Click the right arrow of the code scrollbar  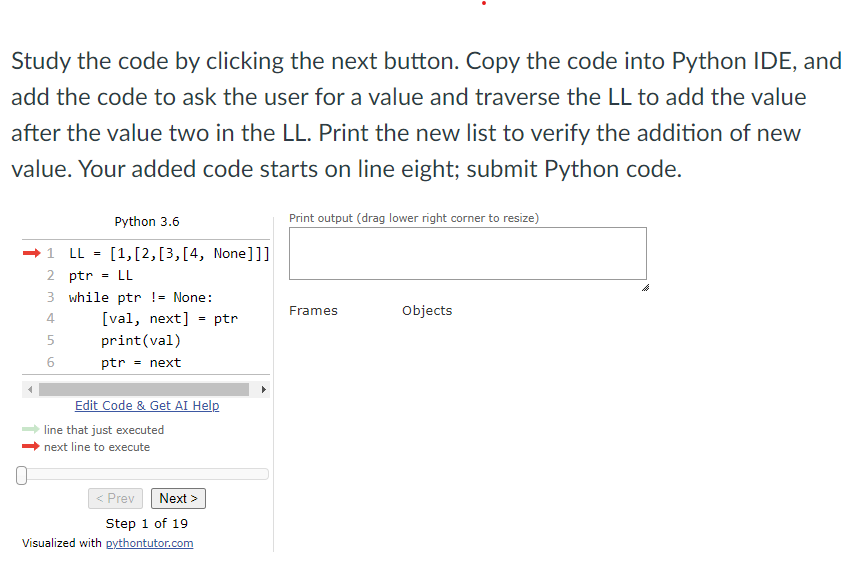click(x=264, y=388)
